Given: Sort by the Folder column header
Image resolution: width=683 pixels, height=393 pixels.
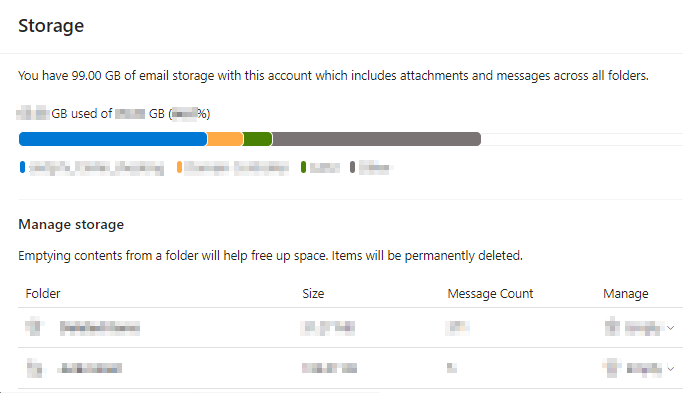Looking at the screenshot, I should 43,293.
